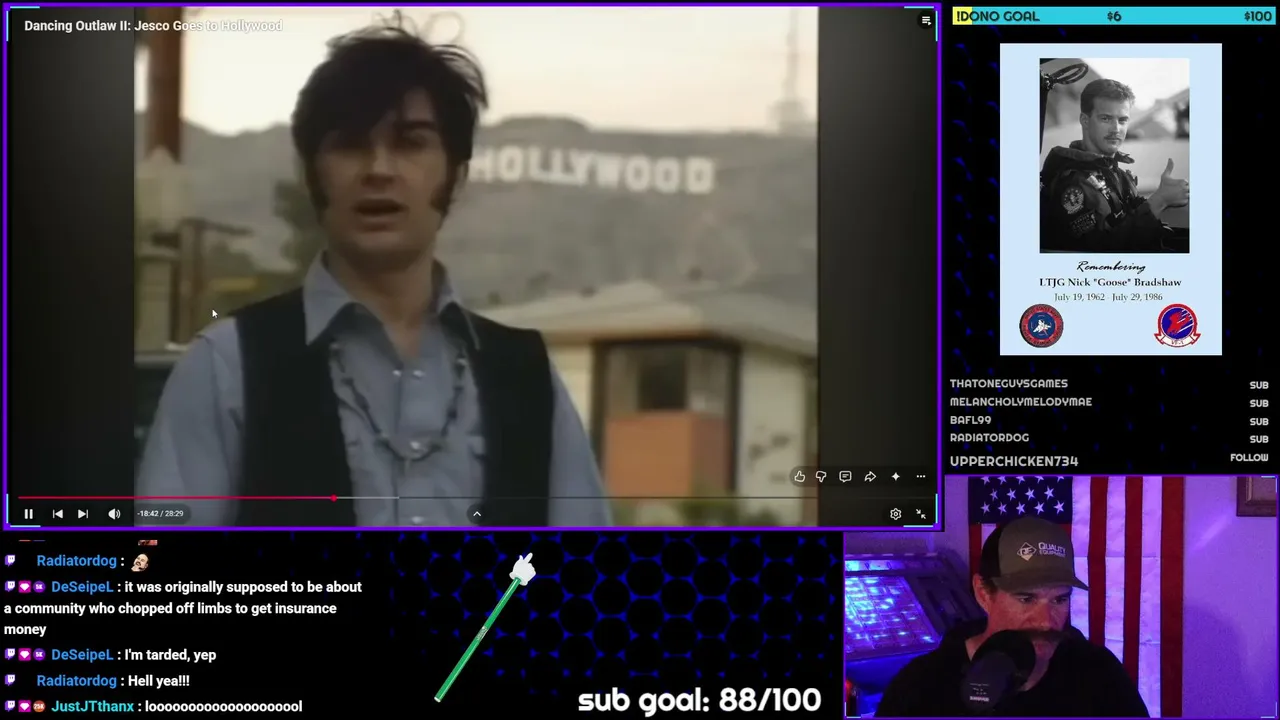Click the sparkle icon in player
The height and width of the screenshot is (720, 1280).
point(895,477)
